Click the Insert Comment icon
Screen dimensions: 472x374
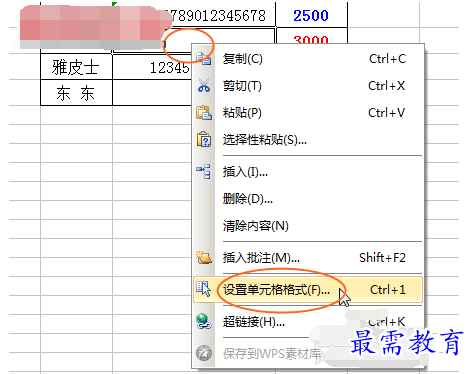(x=204, y=257)
